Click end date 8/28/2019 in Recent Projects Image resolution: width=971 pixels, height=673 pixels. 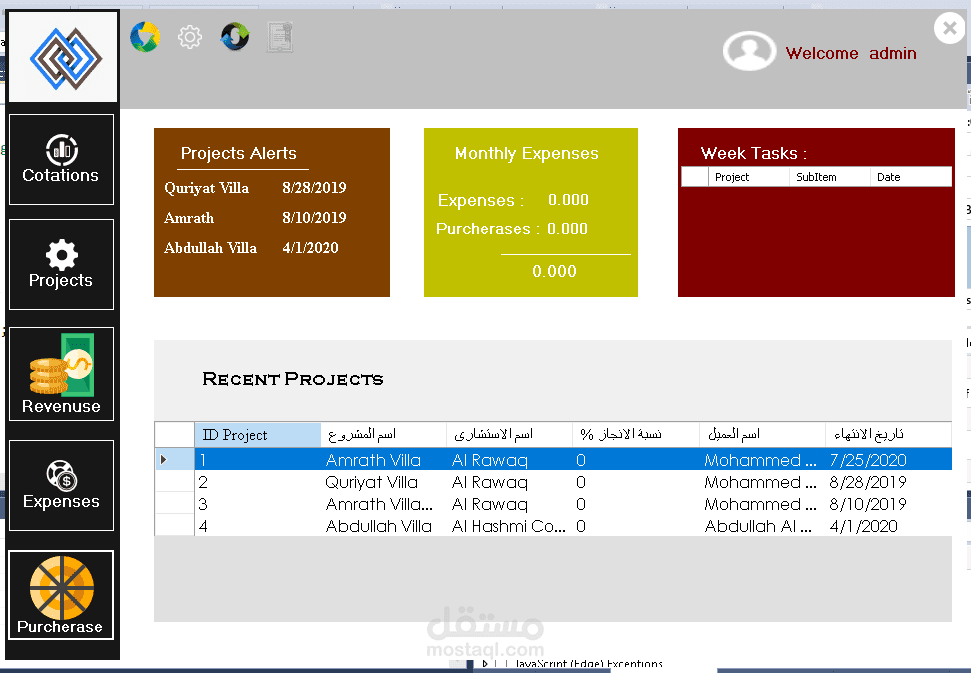coord(888,482)
